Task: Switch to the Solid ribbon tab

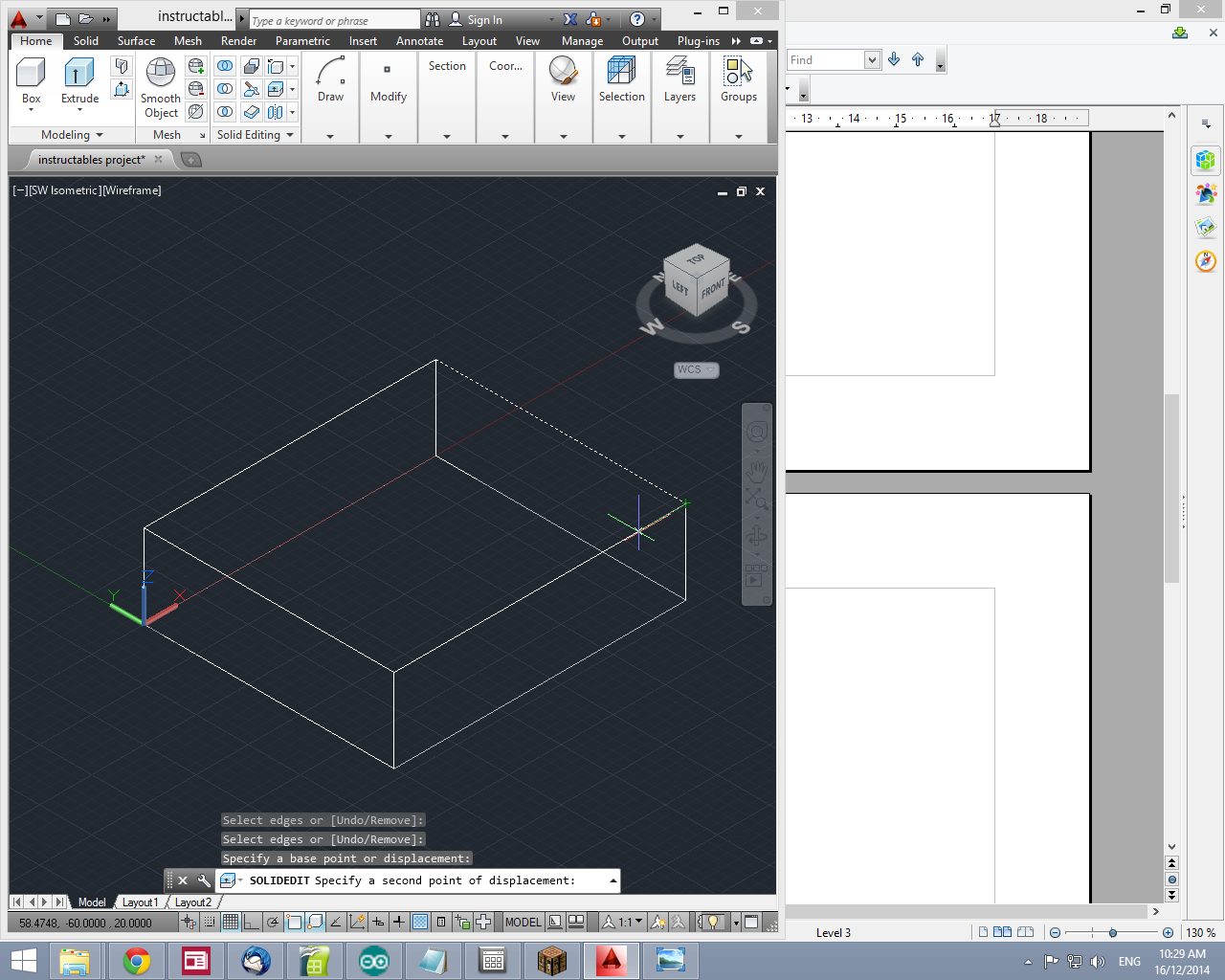Action: [85, 41]
